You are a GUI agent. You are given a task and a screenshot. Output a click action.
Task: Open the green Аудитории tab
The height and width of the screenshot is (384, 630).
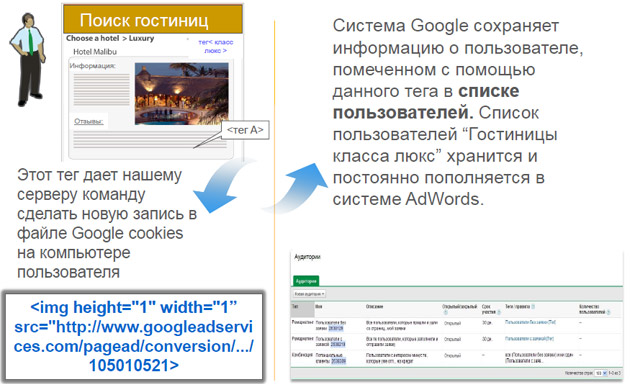306,281
